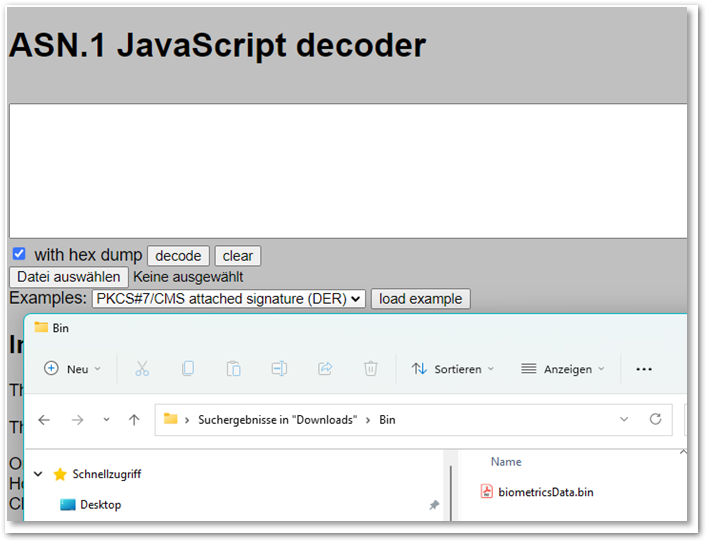
Task: Click the Delete trash can icon
Action: [x=371, y=369]
